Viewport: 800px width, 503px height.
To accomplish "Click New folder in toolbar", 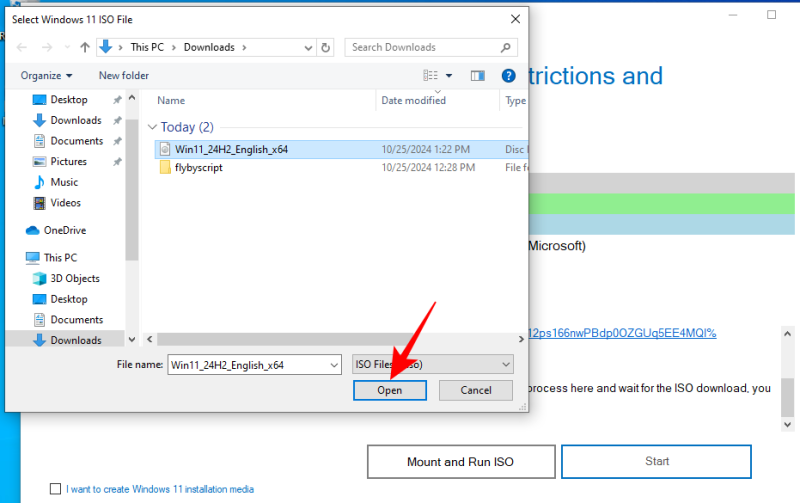I will click(123, 75).
